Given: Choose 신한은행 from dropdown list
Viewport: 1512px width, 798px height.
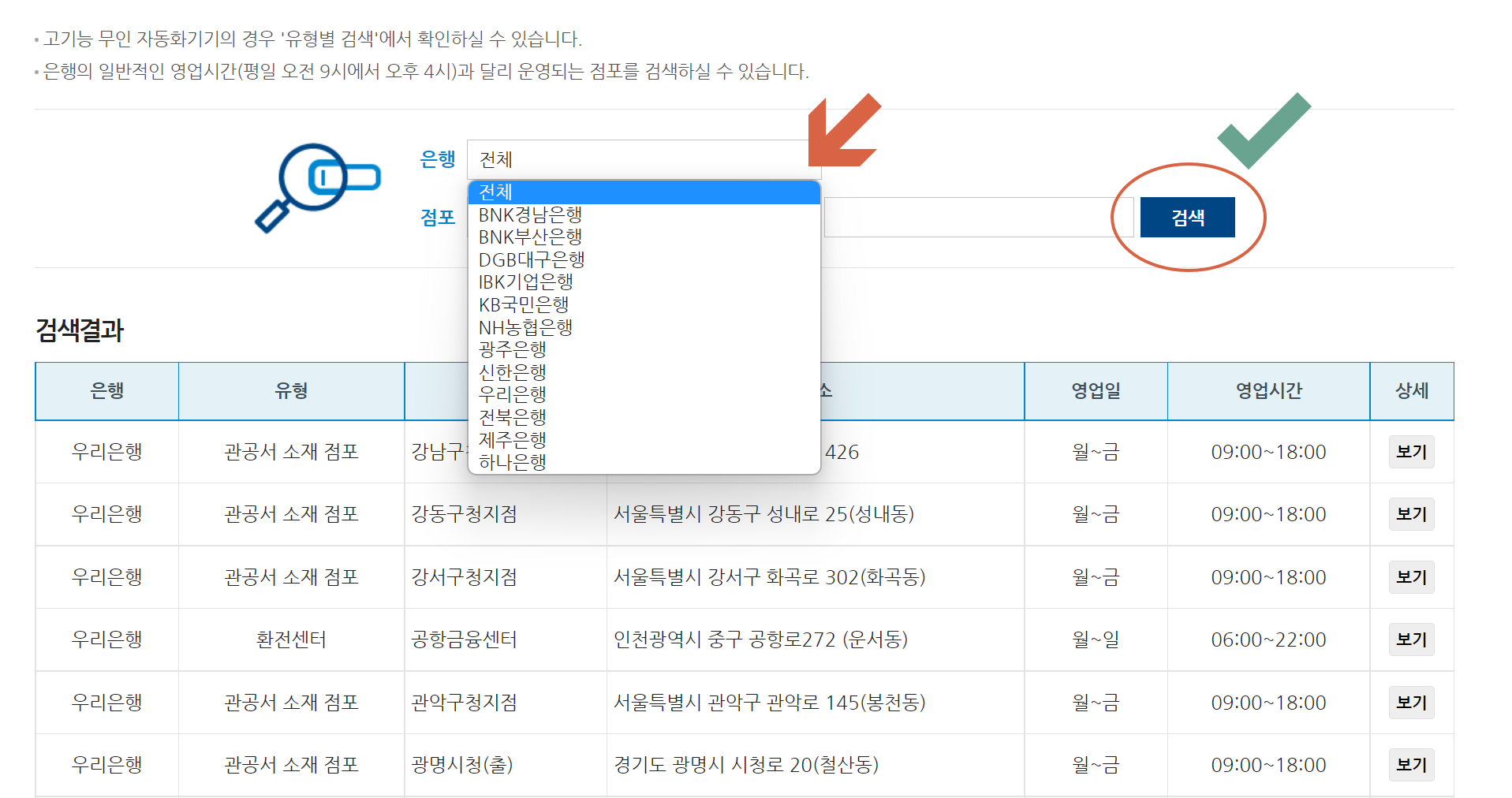Looking at the screenshot, I should click(644, 372).
